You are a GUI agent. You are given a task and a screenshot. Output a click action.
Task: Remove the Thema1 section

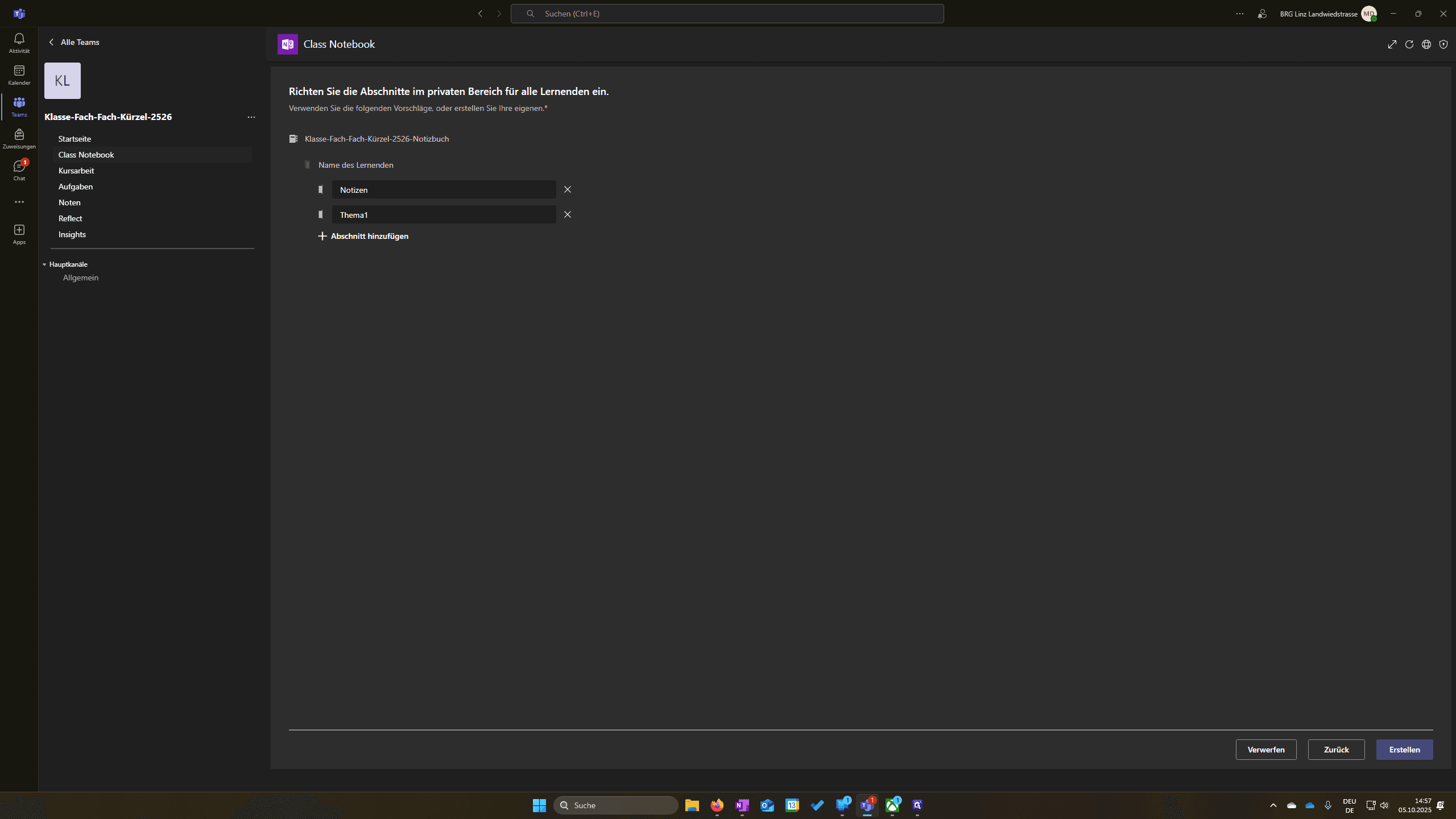pos(567,214)
